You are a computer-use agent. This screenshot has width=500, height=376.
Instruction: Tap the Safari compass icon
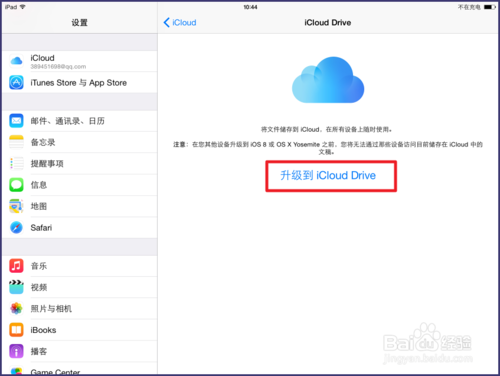(16, 227)
